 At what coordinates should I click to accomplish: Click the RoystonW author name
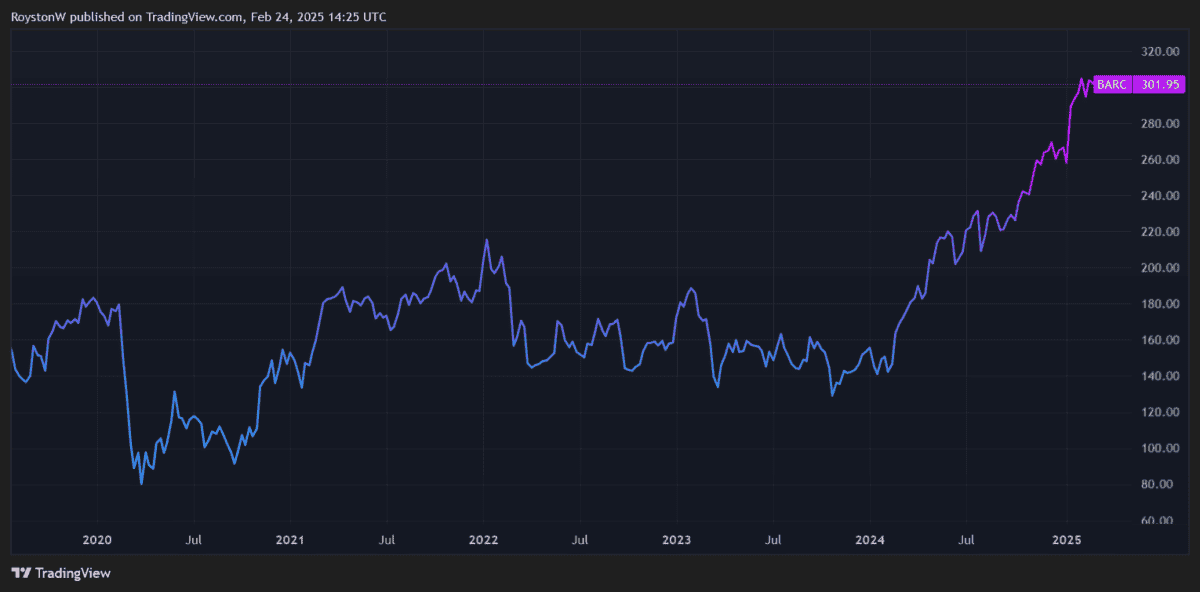click(39, 17)
